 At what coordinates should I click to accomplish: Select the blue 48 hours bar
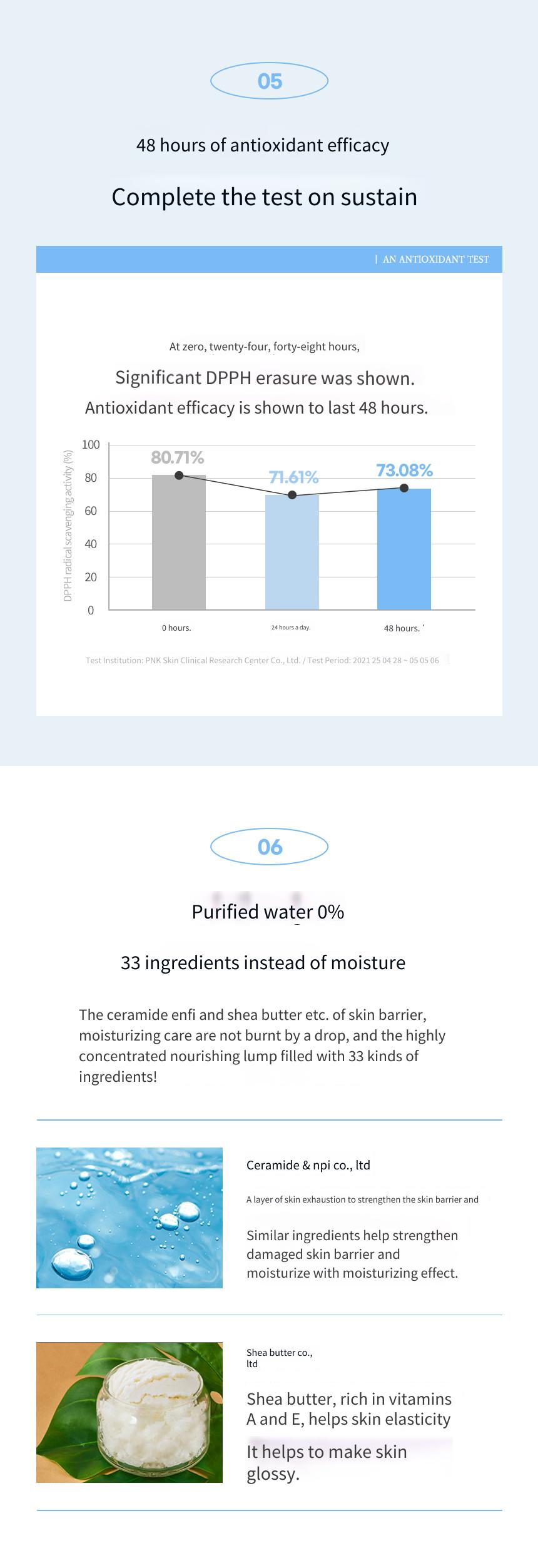[404, 549]
